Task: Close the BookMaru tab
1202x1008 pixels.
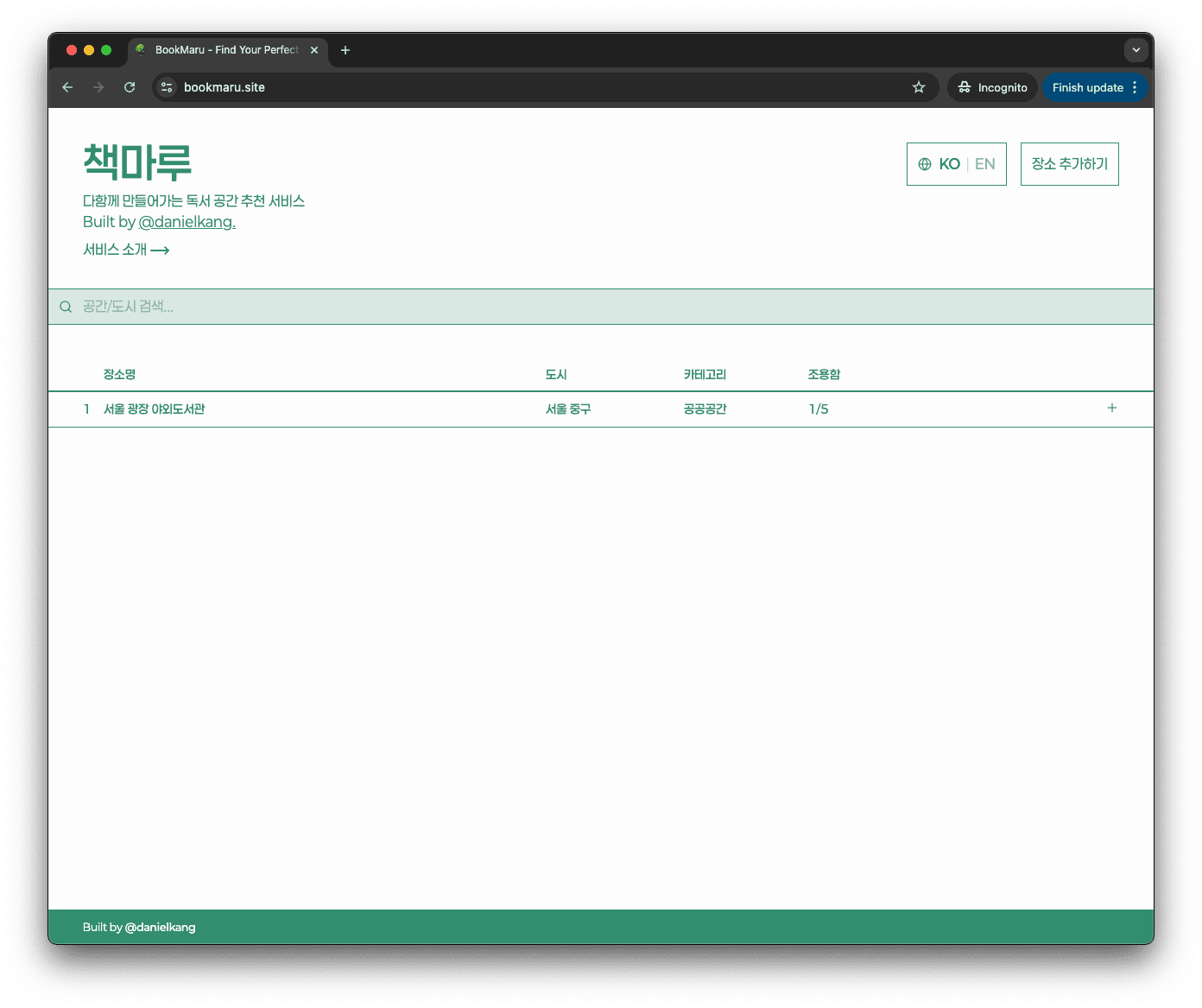Action: pos(314,50)
